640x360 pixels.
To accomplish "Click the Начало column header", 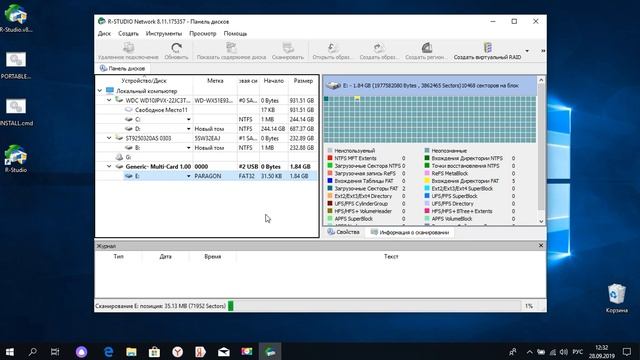I will 273,81.
